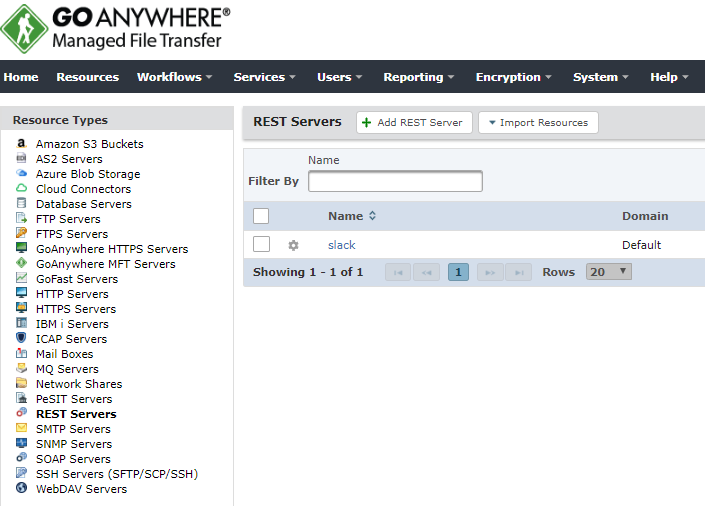The image size is (705, 506).
Task: Click the SMTP Servers envelope icon
Action: (x=21, y=428)
